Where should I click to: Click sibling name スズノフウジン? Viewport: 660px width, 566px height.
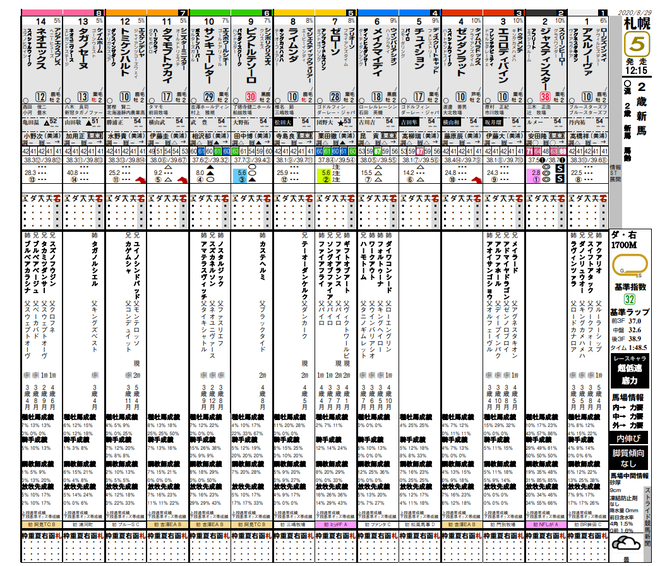coord(52,265)
